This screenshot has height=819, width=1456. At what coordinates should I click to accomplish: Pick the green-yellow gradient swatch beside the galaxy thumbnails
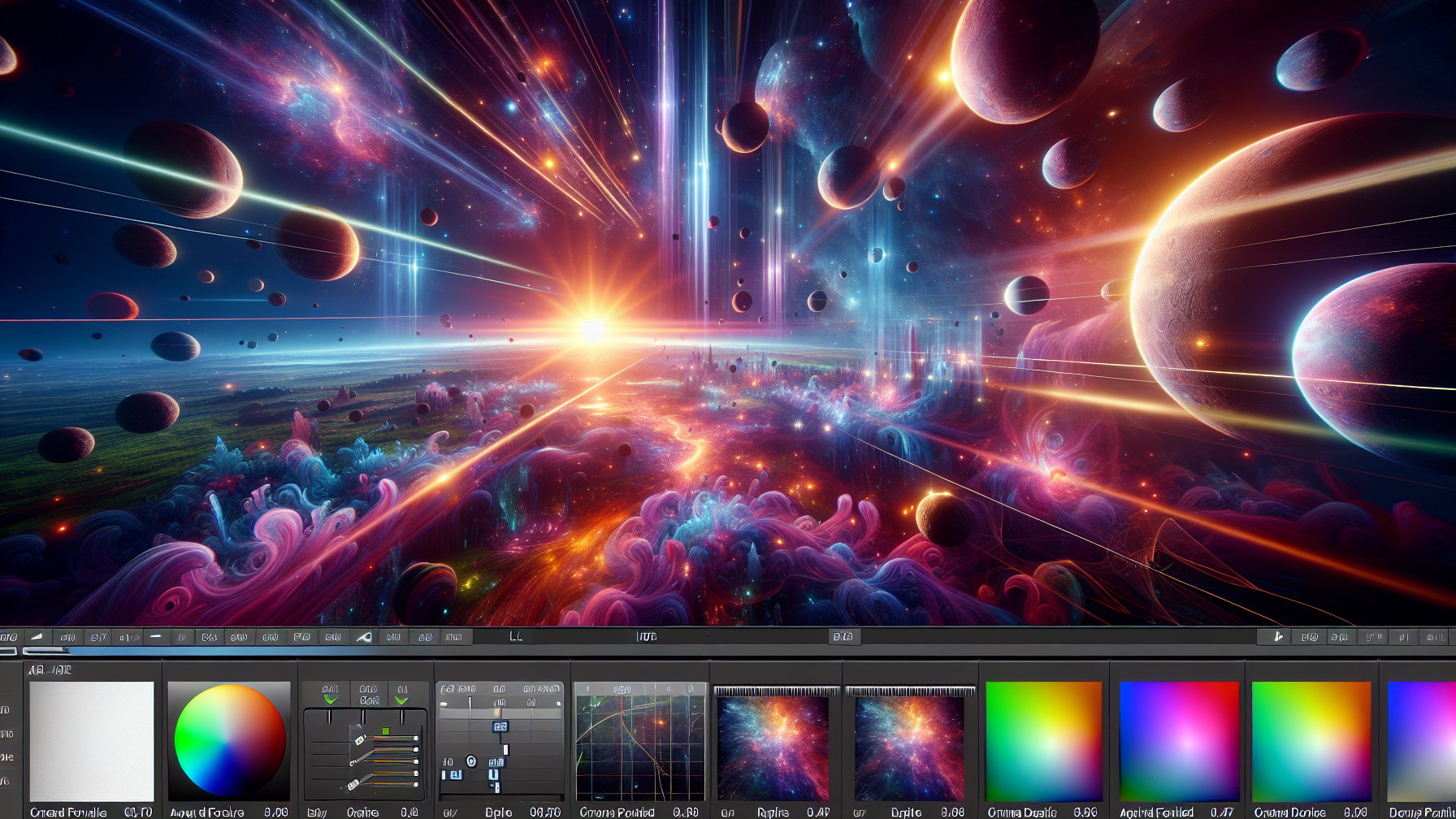coord(1043,741)
